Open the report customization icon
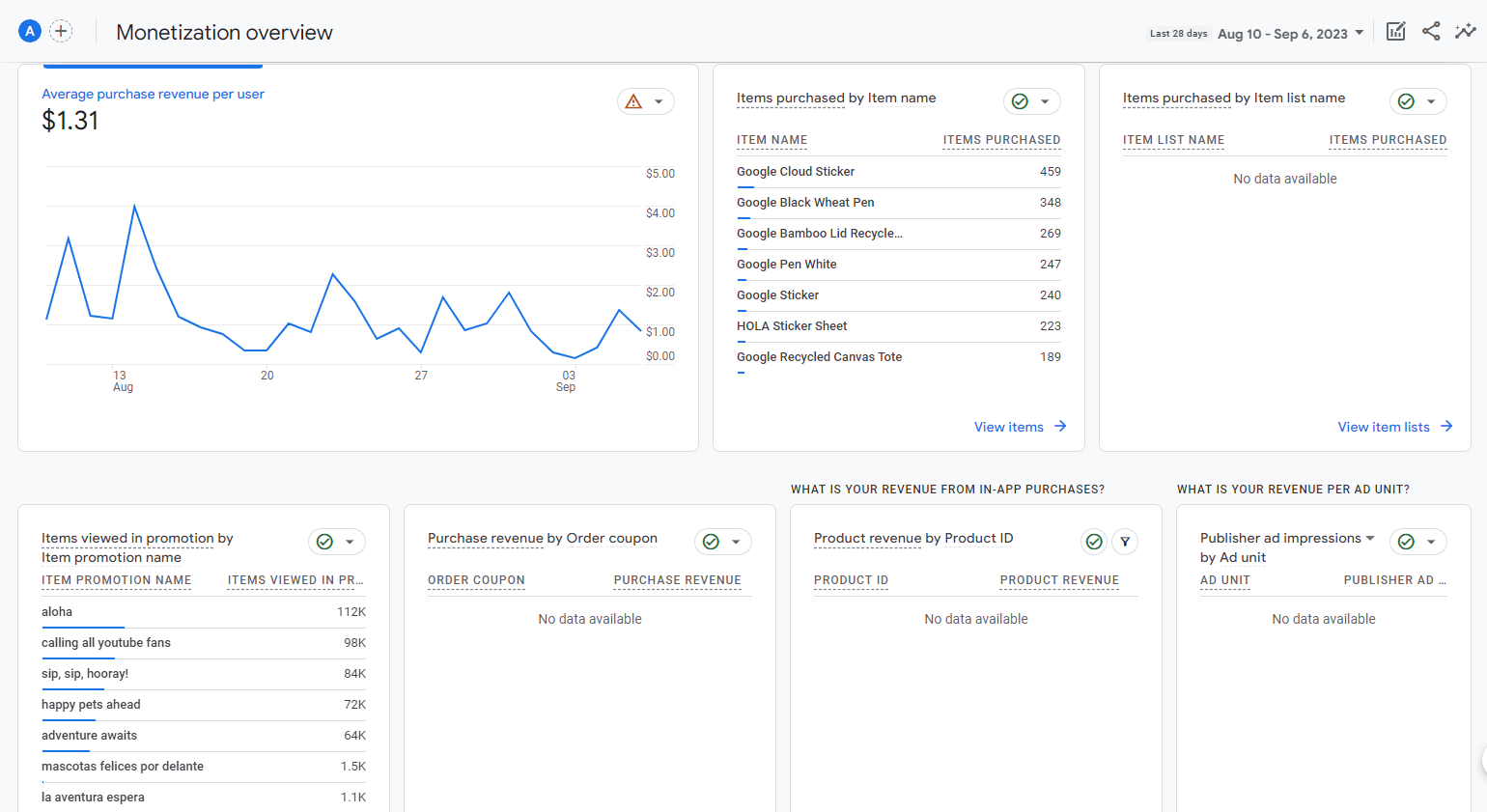Screen dimensions: 1487x812 click(1395, 31)
